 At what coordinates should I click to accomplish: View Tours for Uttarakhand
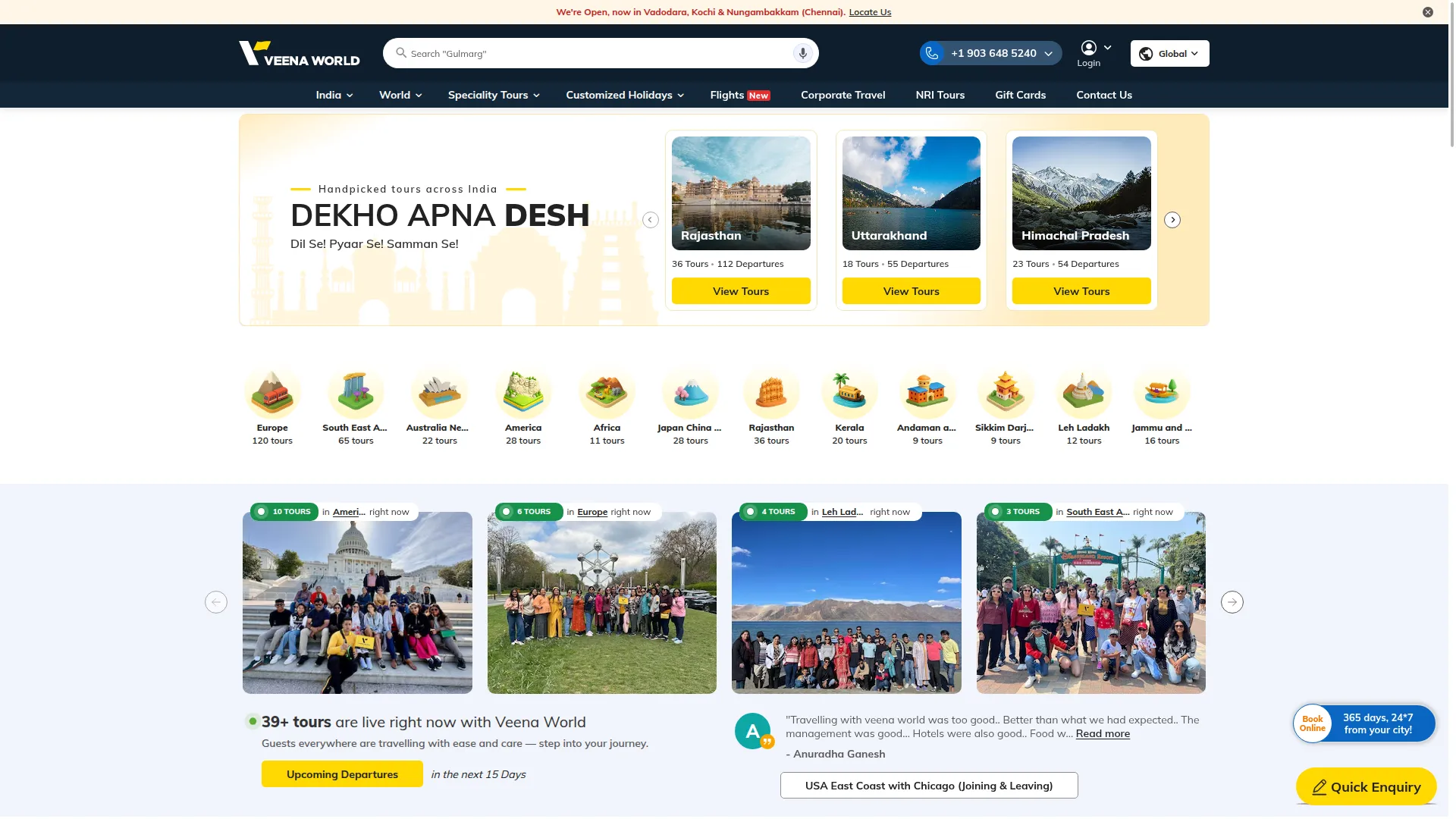[x=911, y=291]
